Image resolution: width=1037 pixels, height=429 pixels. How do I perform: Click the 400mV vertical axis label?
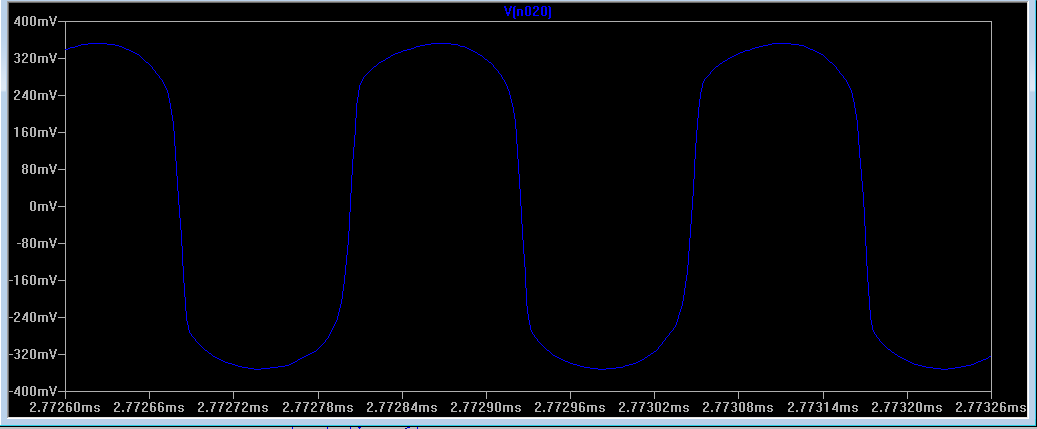coord(35,21)
